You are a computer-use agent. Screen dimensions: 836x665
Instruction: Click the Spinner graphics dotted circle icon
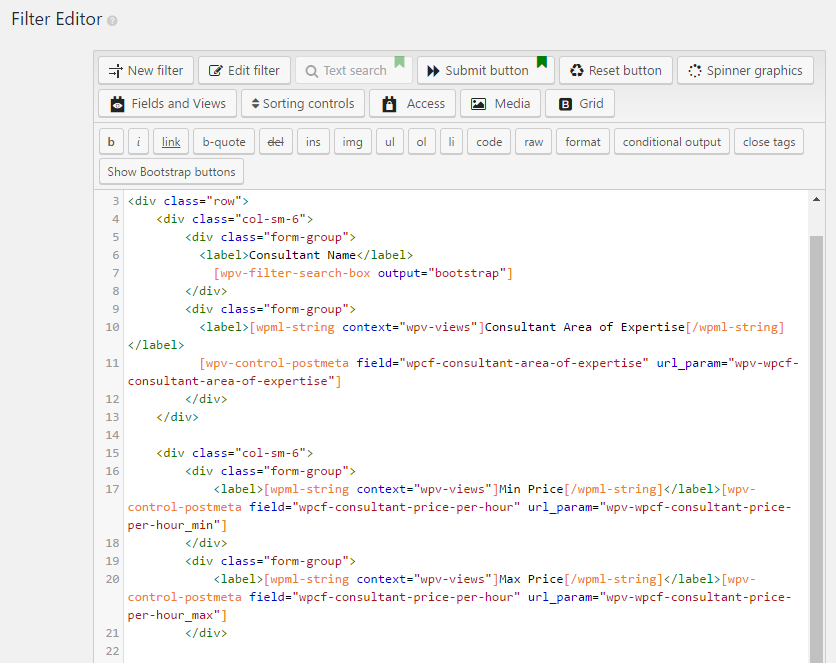[694, 71]
